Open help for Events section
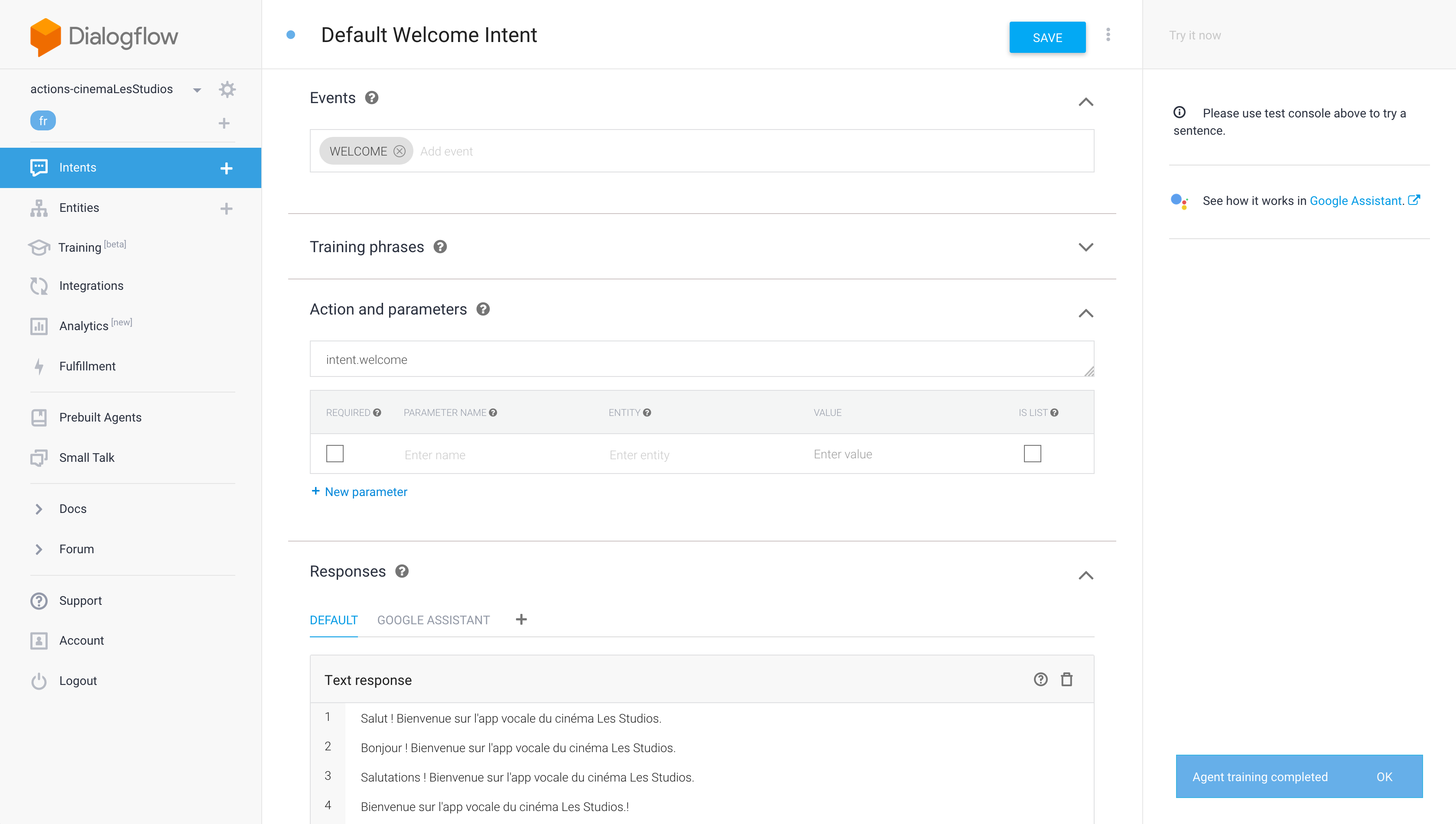 point(371,98)
